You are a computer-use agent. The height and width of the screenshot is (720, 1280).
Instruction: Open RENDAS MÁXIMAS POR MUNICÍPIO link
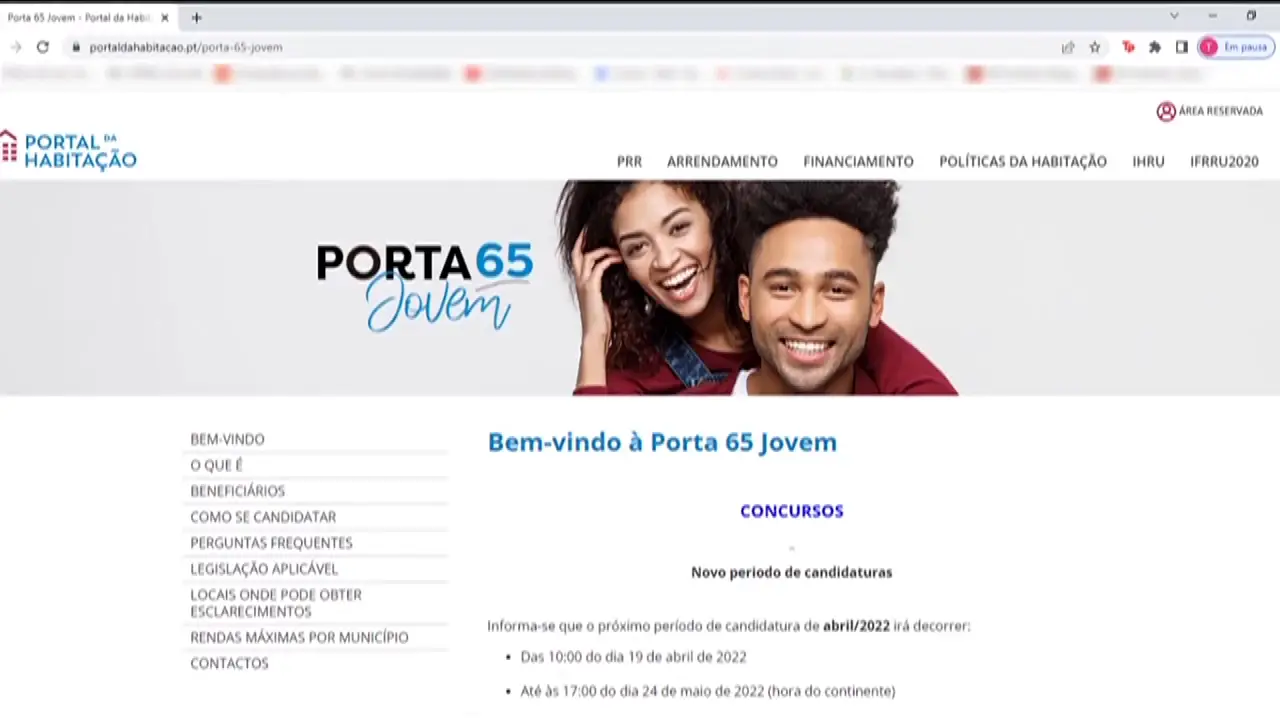point(299,637)
